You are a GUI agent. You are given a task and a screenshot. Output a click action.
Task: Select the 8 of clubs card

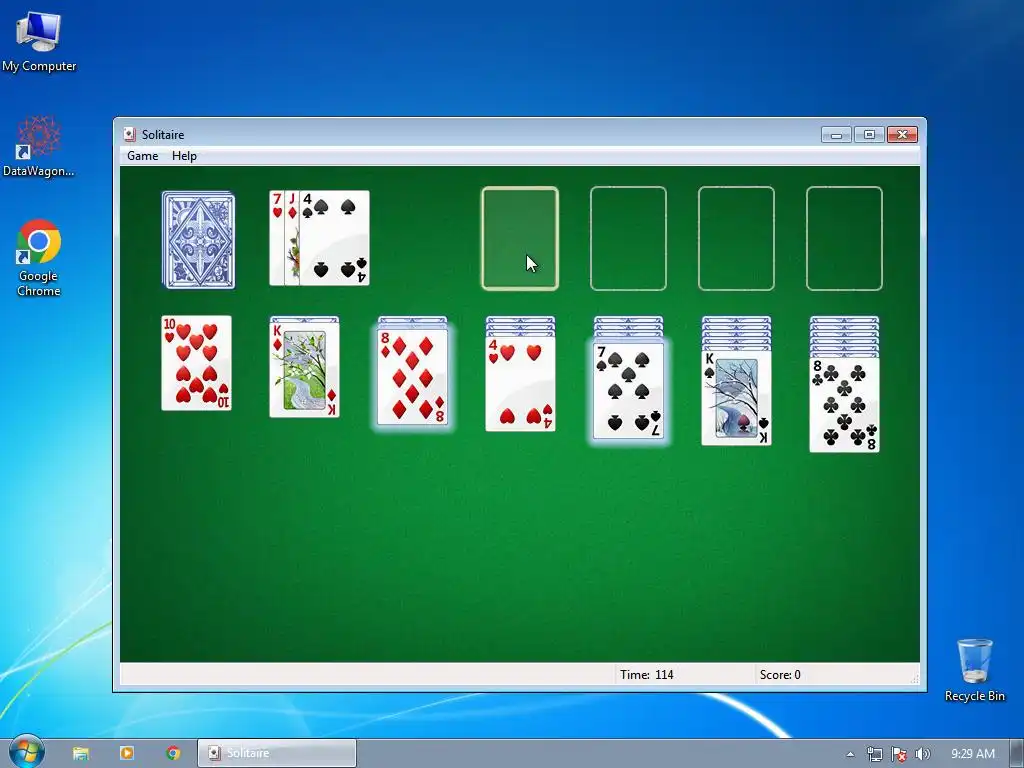(844, 405)
